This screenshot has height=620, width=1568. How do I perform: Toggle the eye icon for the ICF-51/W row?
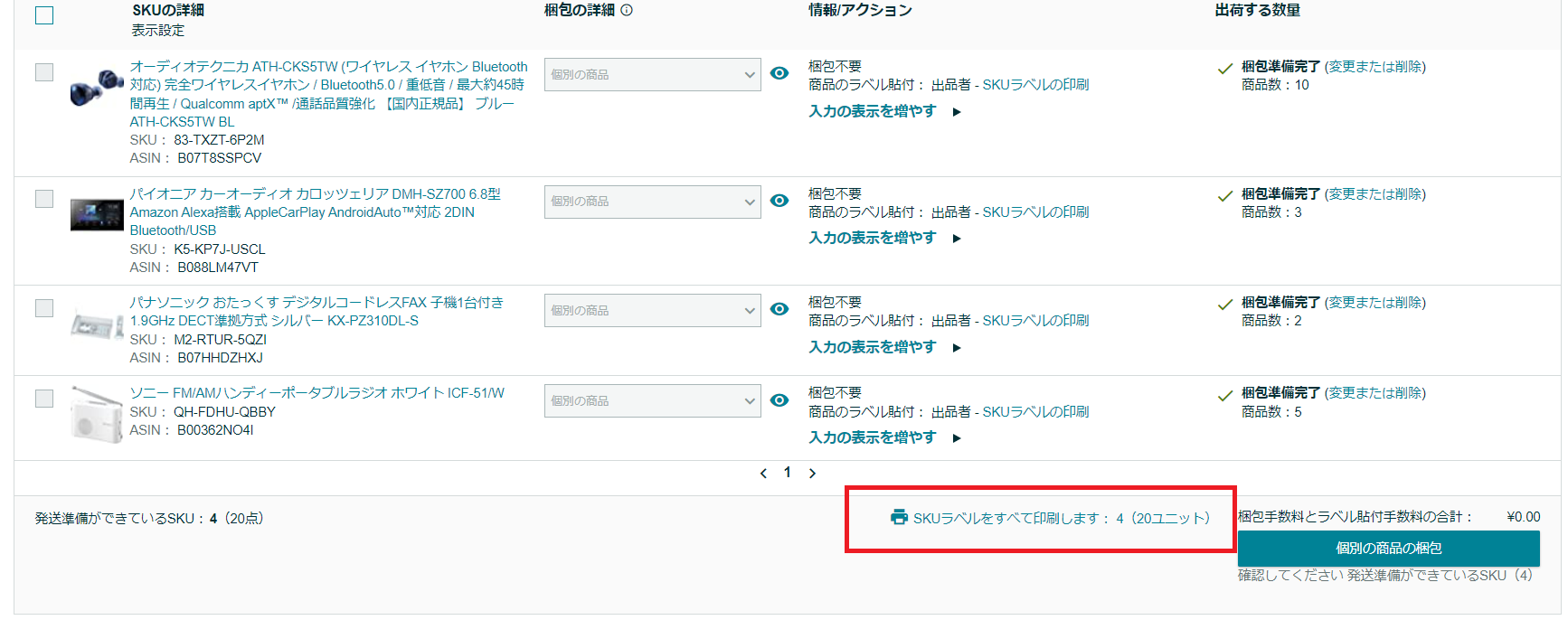pos(779,399)
